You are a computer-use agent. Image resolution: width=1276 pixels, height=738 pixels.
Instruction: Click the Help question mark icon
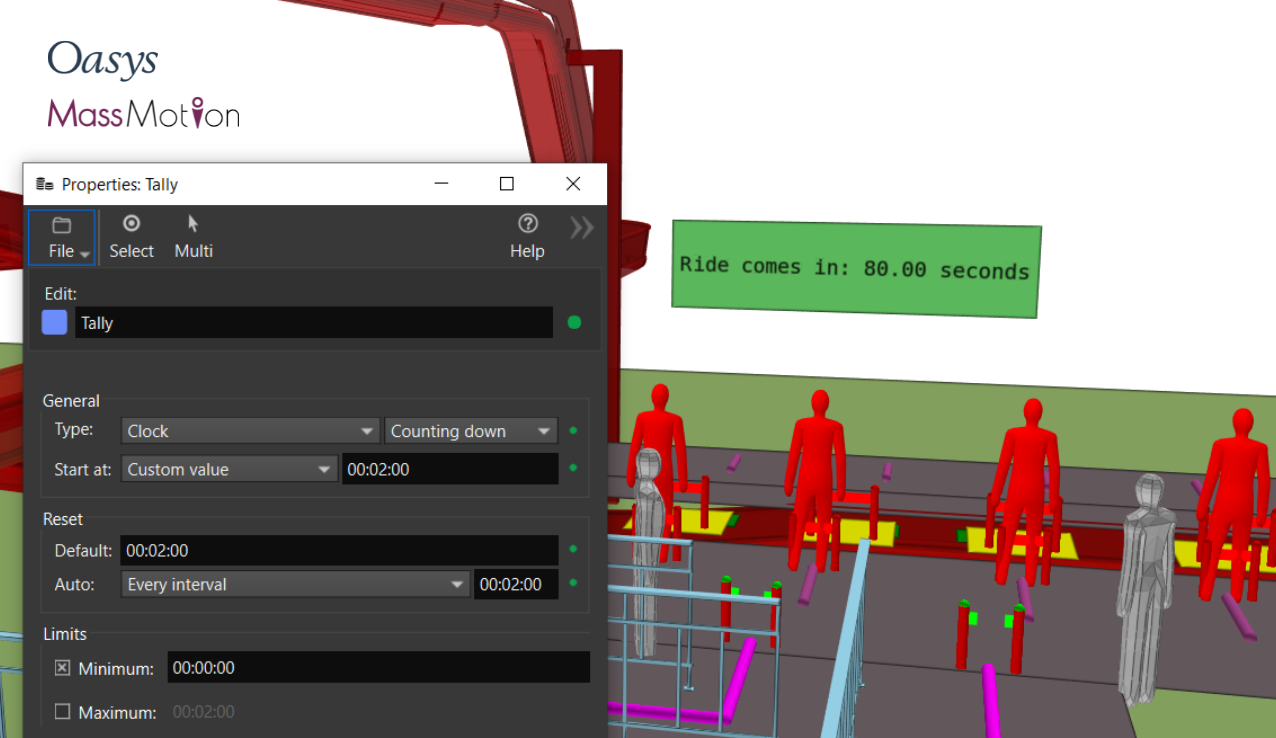click(527, 223)
